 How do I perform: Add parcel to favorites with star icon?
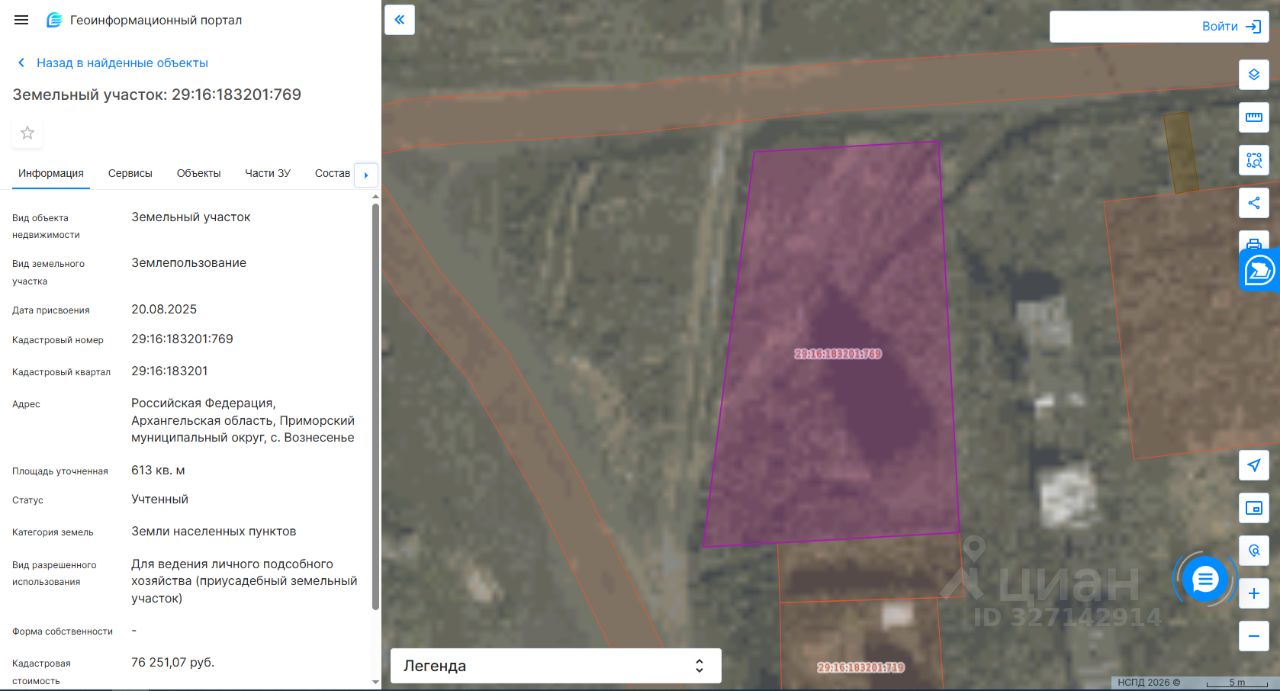(27, 133)
